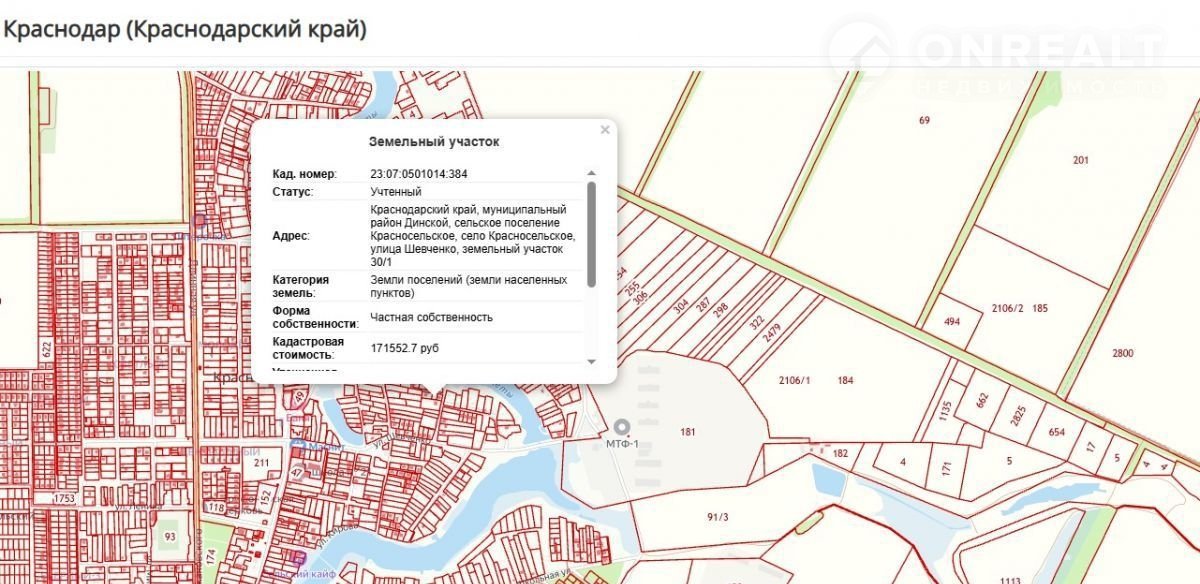Select parcel 494 on the map
Screen dimensions: 1200x584
coord(951,321)
